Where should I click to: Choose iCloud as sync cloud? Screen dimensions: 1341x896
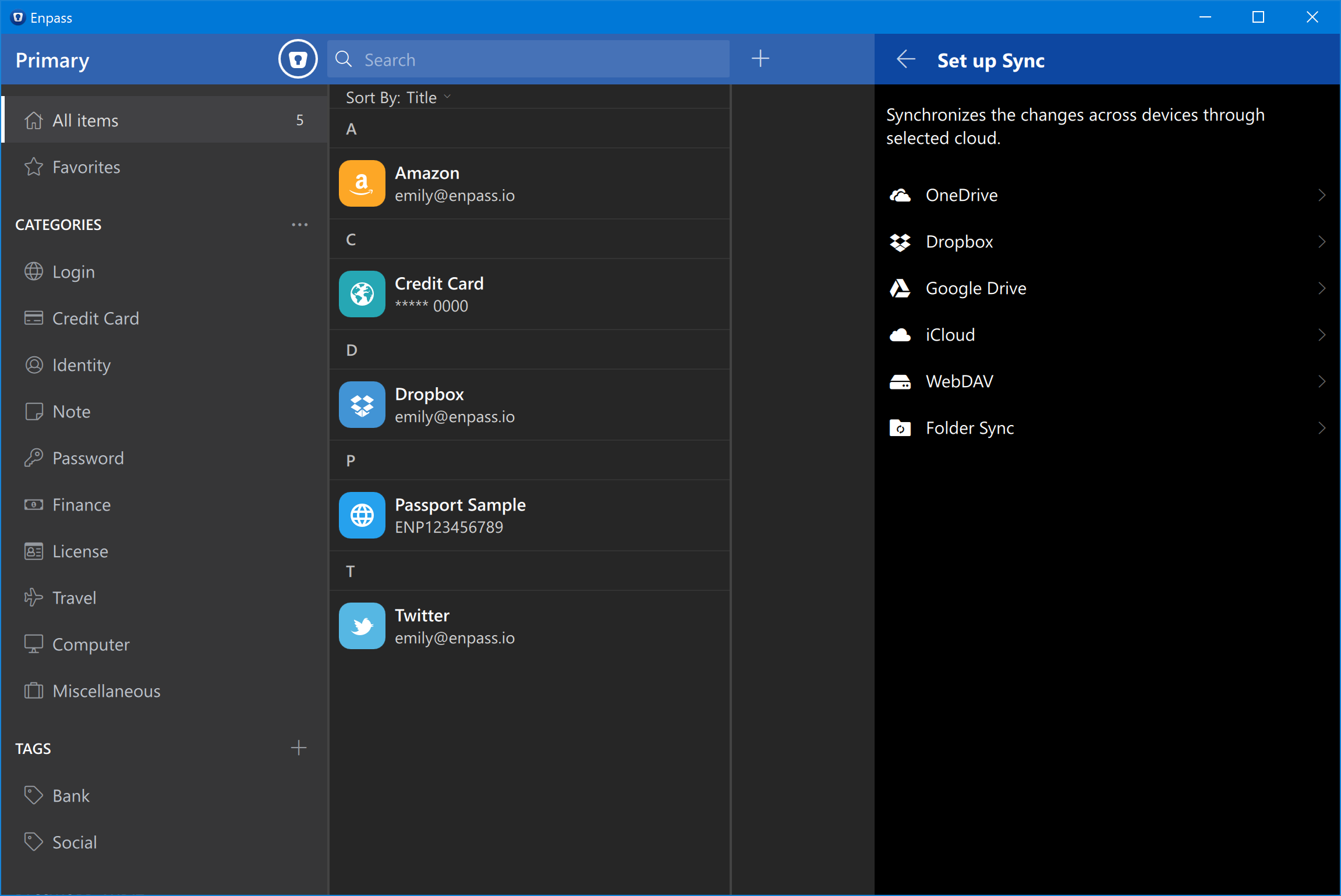pos(1107,335)
